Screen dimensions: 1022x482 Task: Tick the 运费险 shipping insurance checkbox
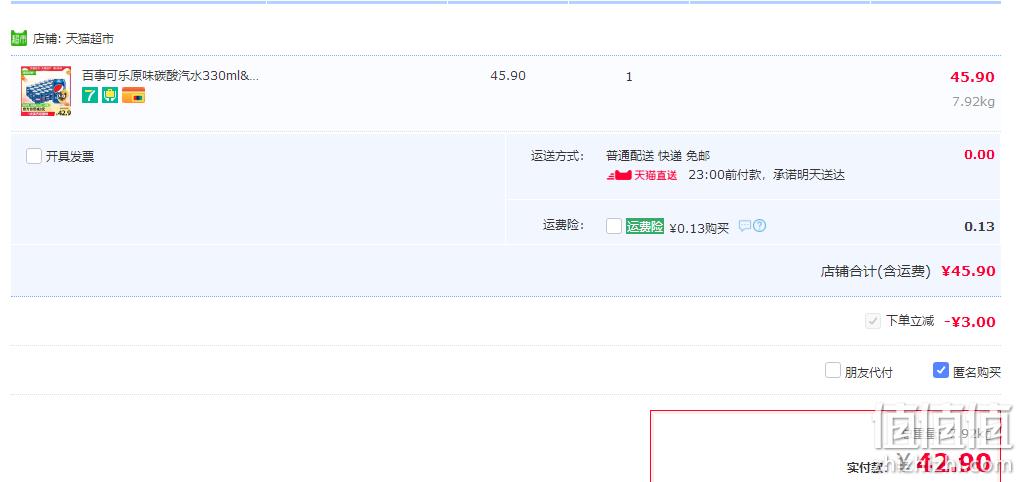tap(614, 226)
